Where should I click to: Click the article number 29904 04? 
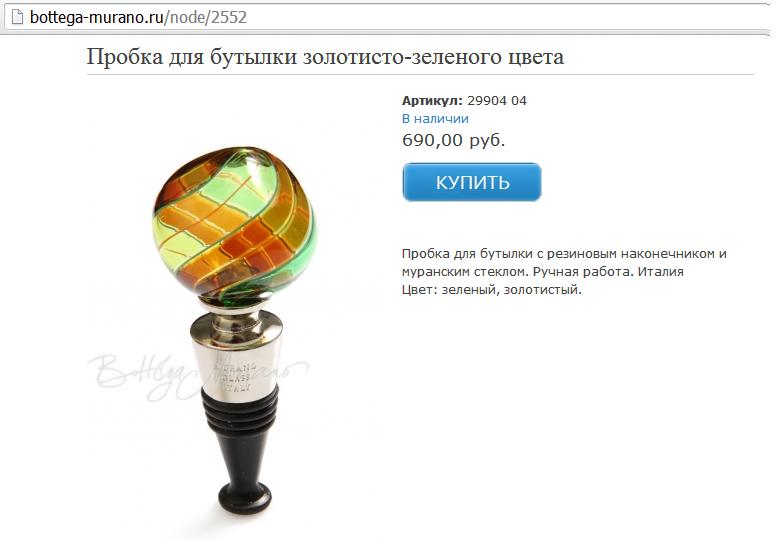point(497,101)
